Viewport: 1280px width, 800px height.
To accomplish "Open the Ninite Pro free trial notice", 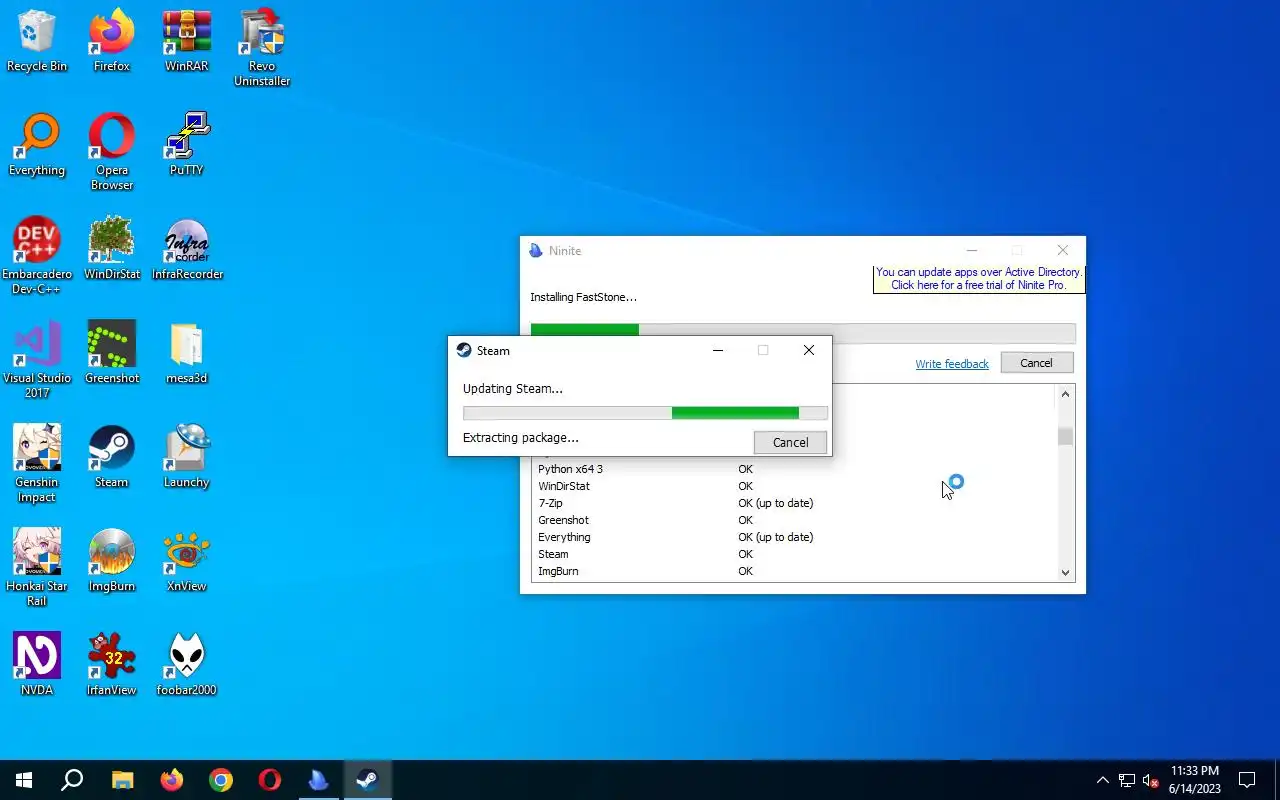I will point(978,278).
